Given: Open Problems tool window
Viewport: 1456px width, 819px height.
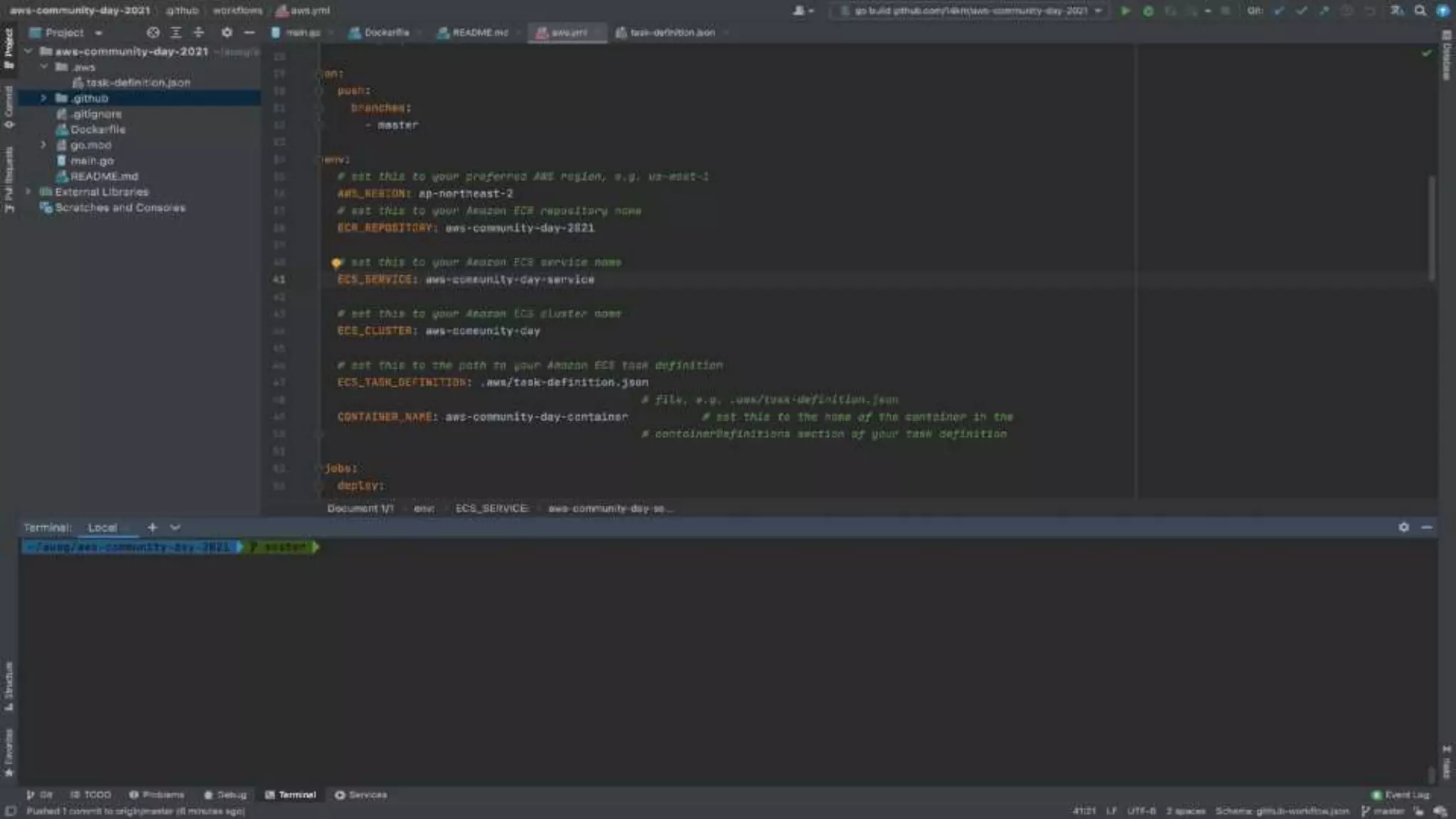Looking at the screenshot, I should [x=157, y=794].
